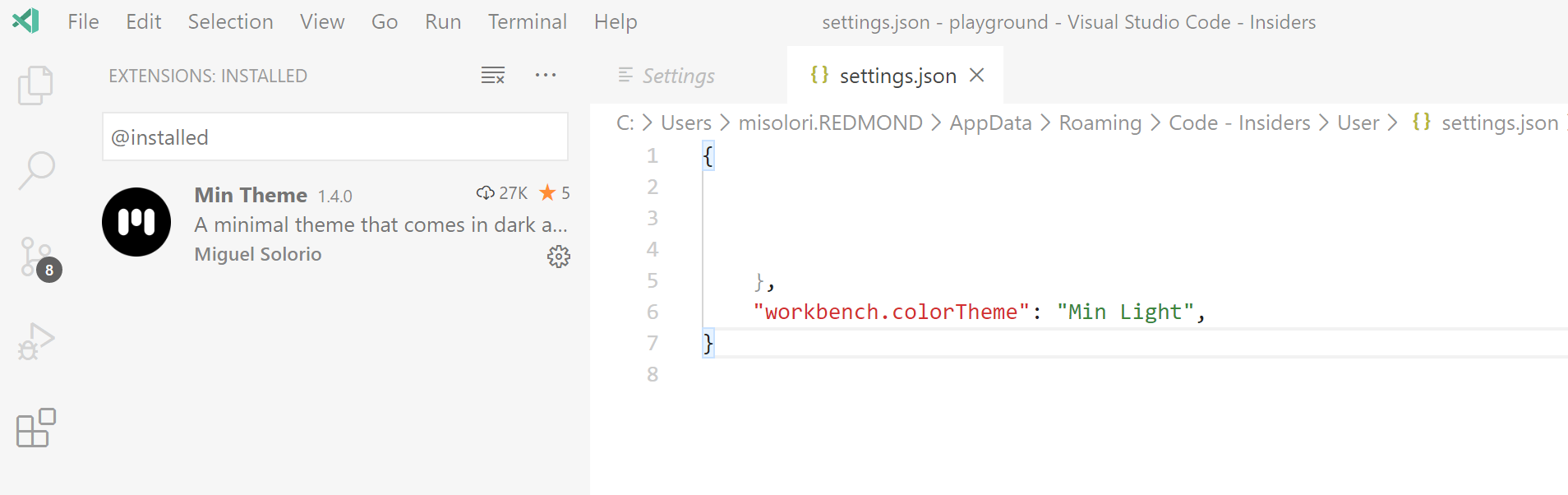Open the View menu
Viewport: 1568px width, 495px height.
tap(322, 21)
